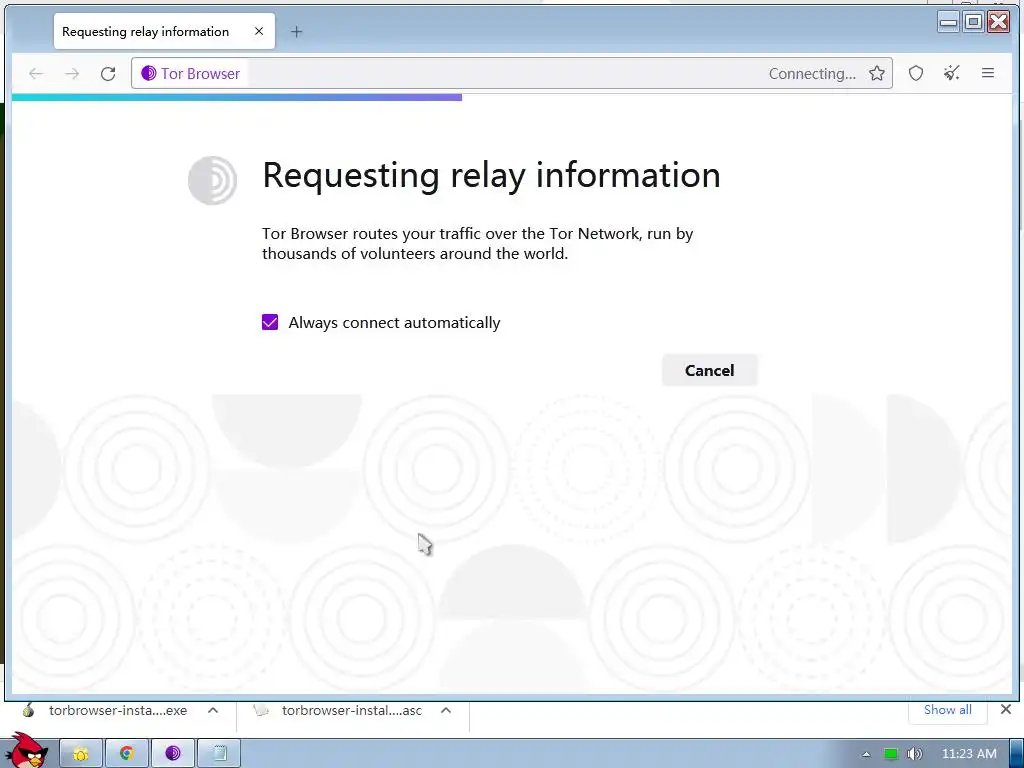Image resolution: width=1024 pixels, height=768 pixels.
Task: Show hidden system tray icons
Action: pos(866,754)
